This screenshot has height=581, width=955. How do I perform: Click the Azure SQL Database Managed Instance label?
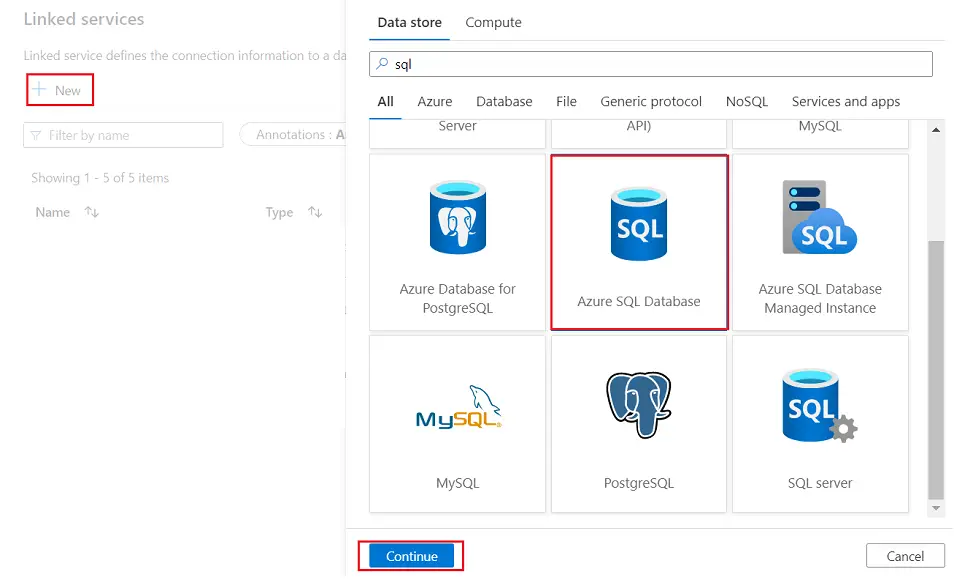tap(820, 298)
